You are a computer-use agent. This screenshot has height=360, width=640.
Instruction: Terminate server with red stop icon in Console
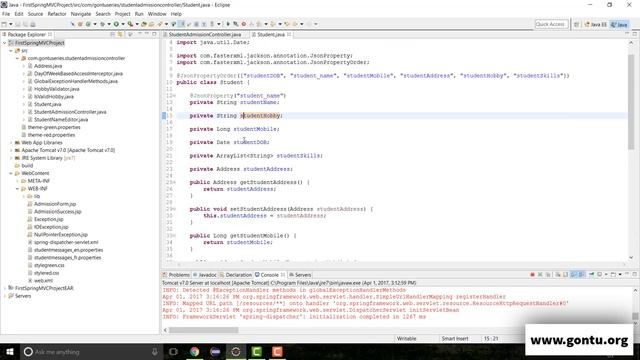[x=532, y=274]
